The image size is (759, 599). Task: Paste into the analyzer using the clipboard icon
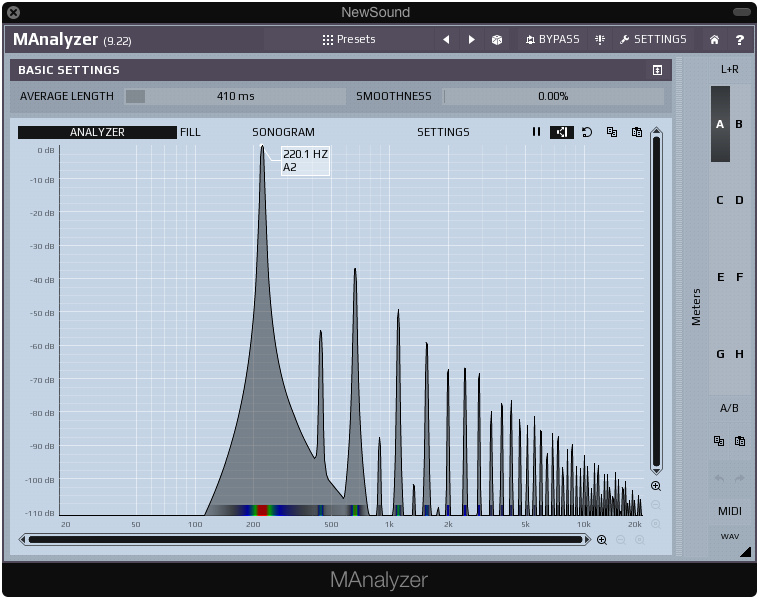[x=637, y=132]
